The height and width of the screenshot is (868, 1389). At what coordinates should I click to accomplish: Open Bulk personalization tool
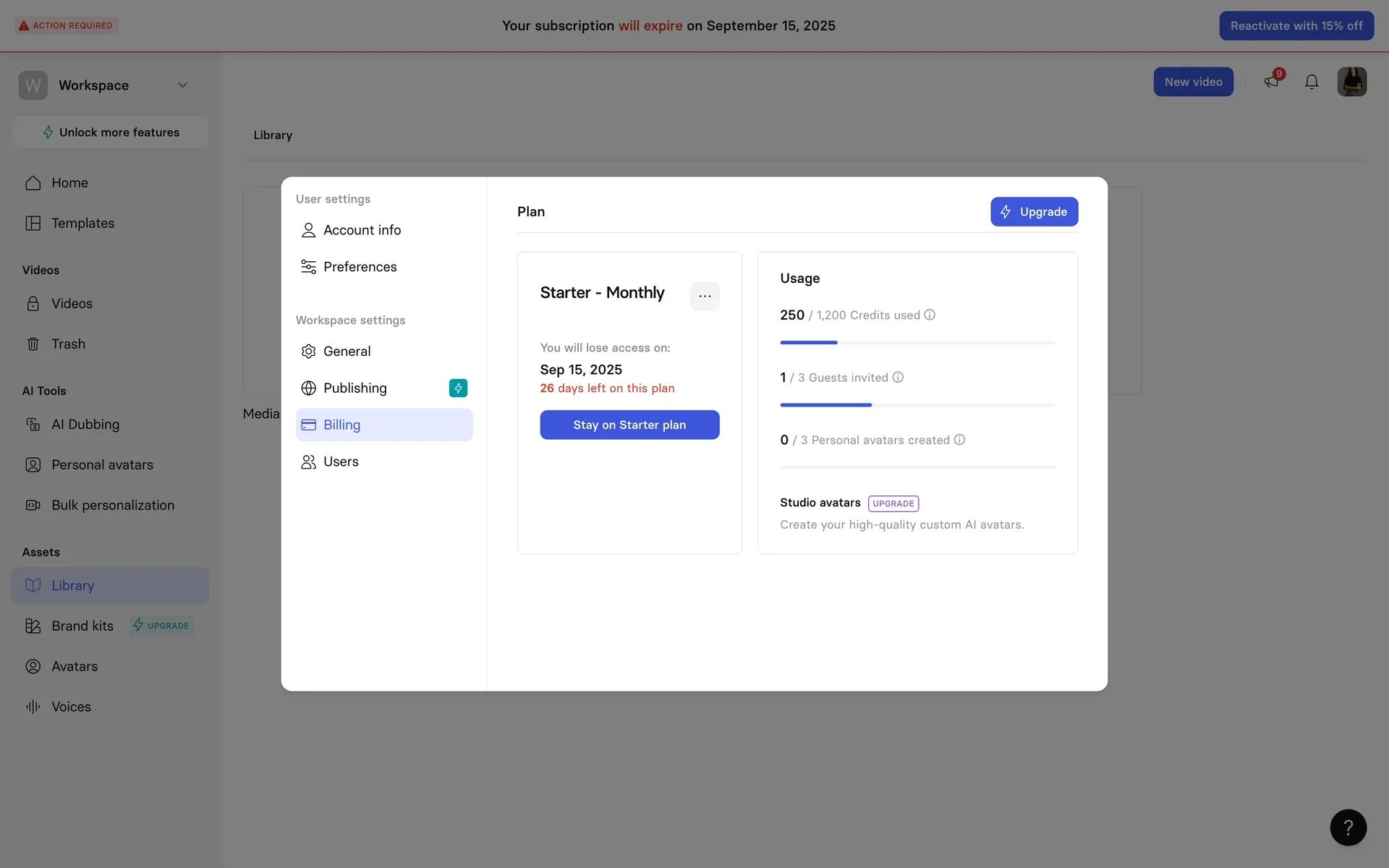pyautogui.click(x=110, y=506)
